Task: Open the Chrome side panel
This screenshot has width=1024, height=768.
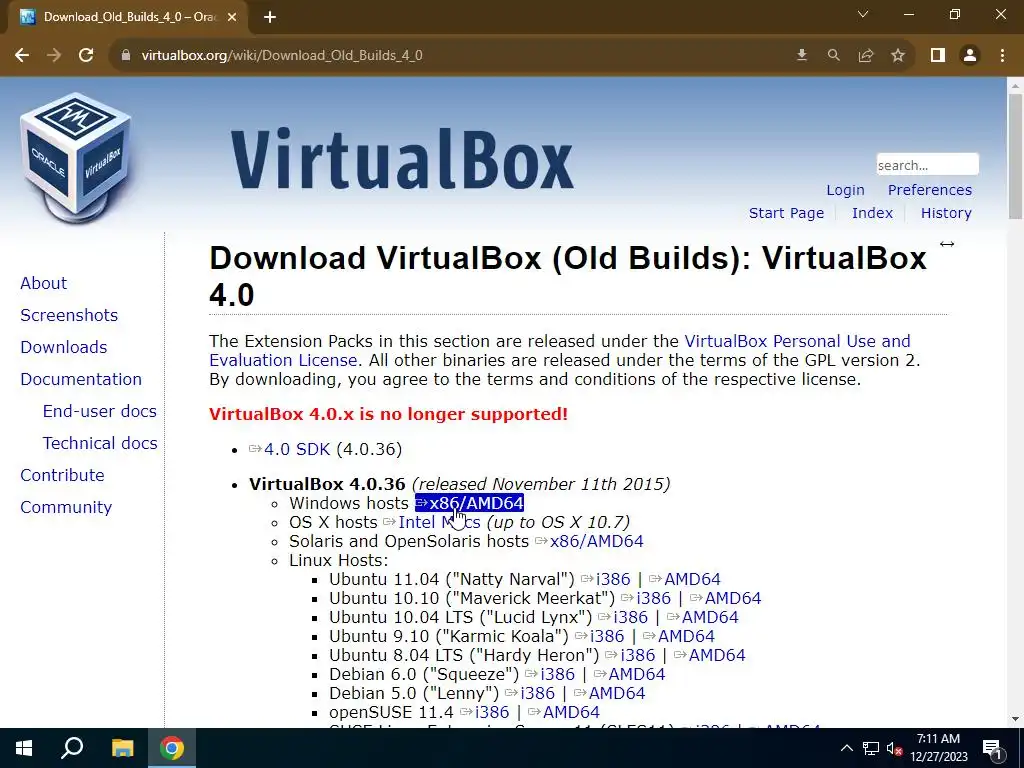Action: click(x=938, y=56)
